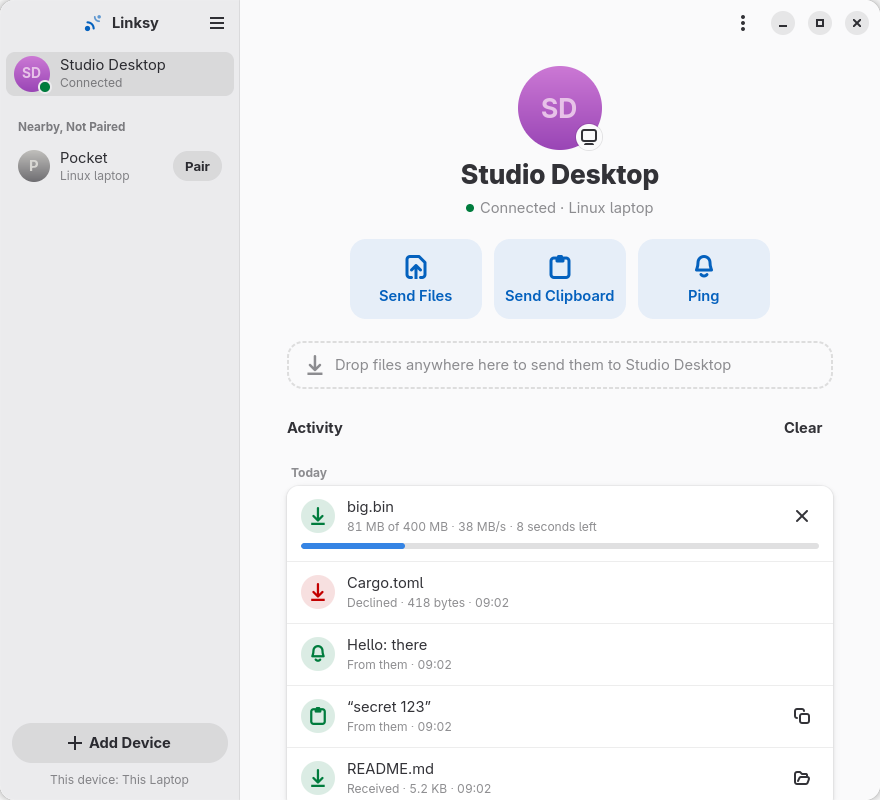This screenshot has height=800, width=880.
Task: Click the big.bin download icon
Action: (x=318, y=516)
